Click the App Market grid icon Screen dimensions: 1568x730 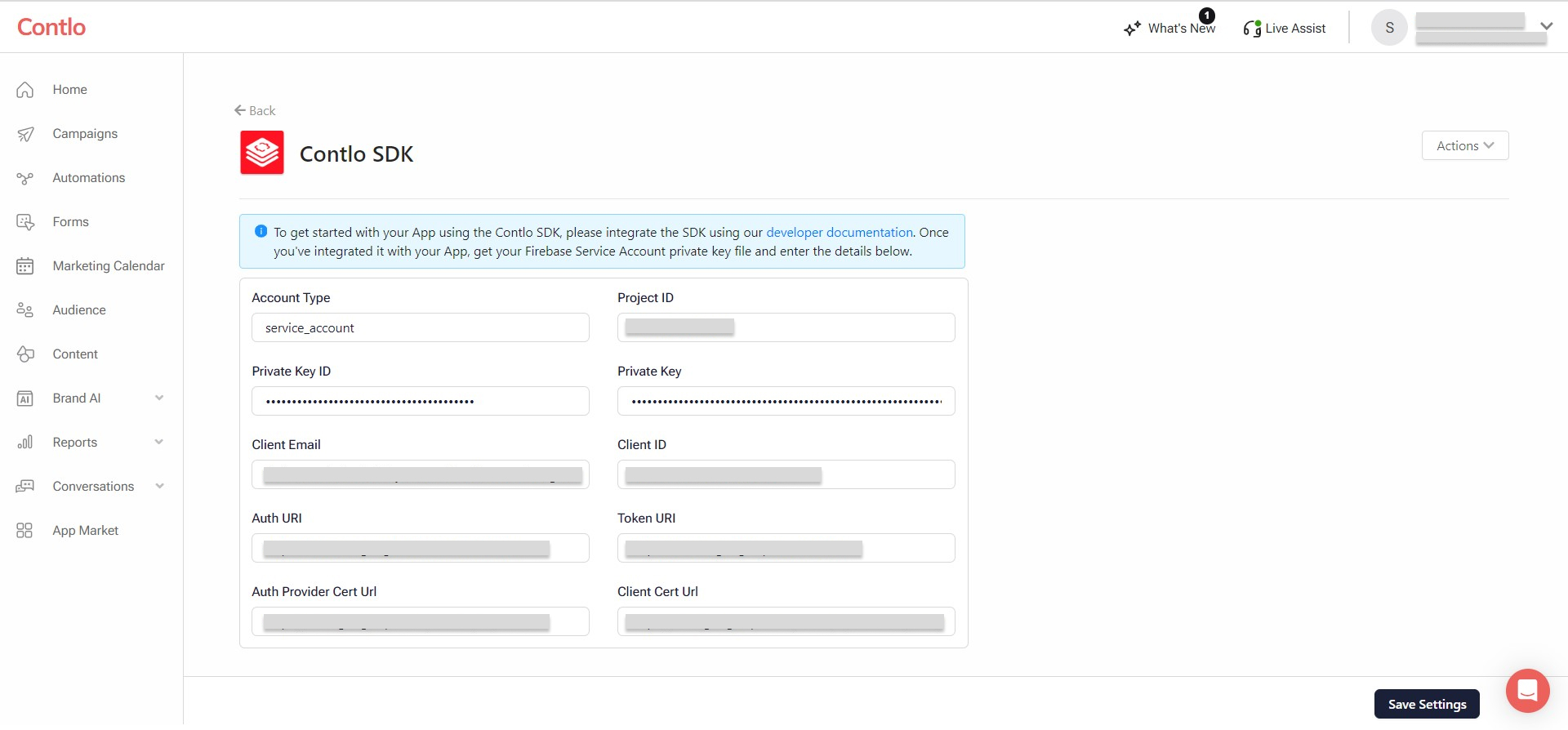click(x=25, y=531)
